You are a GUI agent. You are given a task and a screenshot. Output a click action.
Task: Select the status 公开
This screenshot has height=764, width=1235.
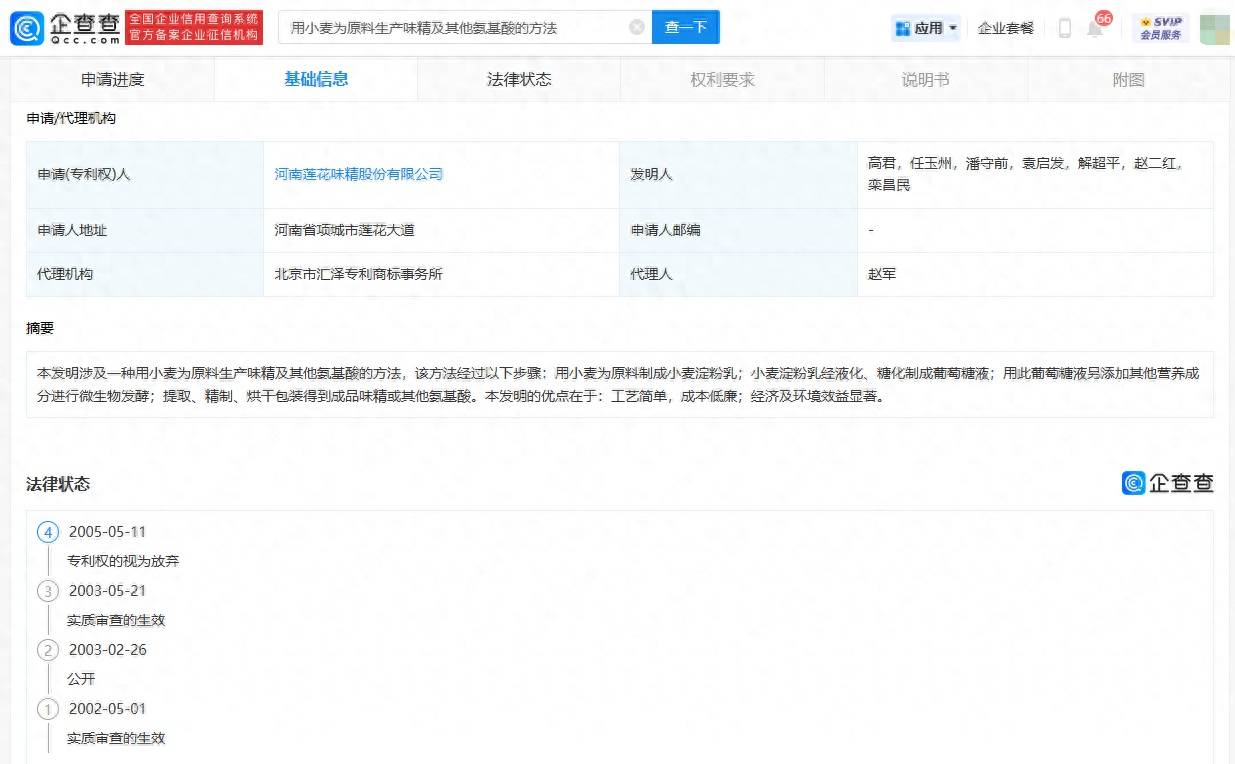pyautogui.click(x=81, y=679)
